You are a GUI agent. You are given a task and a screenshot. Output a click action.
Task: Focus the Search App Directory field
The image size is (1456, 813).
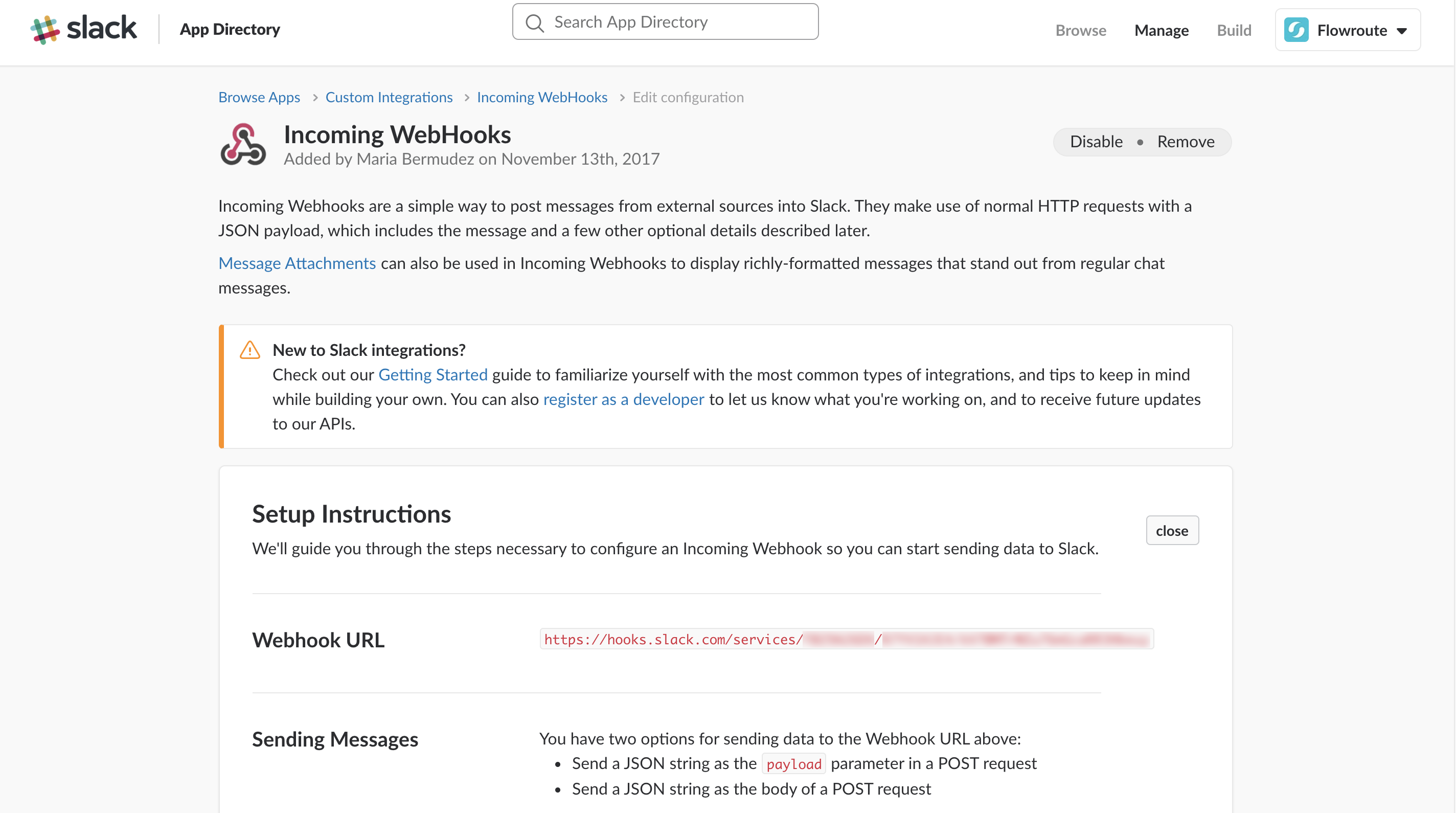click(665, 21)
